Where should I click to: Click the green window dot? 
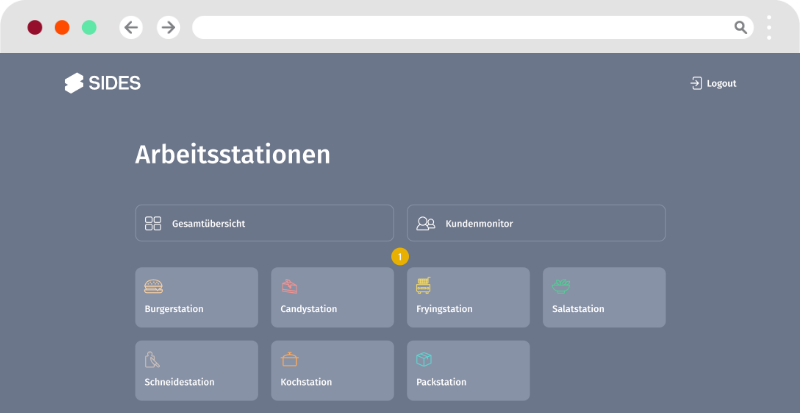89,28
